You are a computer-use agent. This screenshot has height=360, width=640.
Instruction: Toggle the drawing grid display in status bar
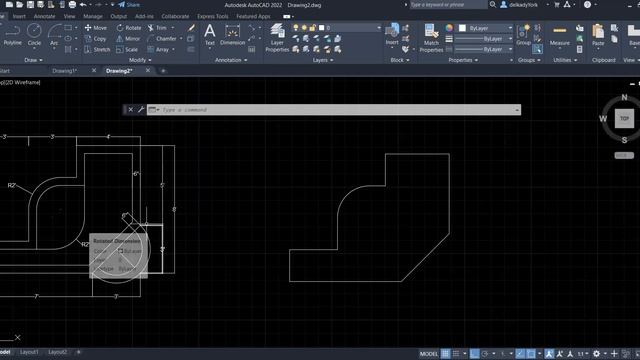tap(445, 353)
